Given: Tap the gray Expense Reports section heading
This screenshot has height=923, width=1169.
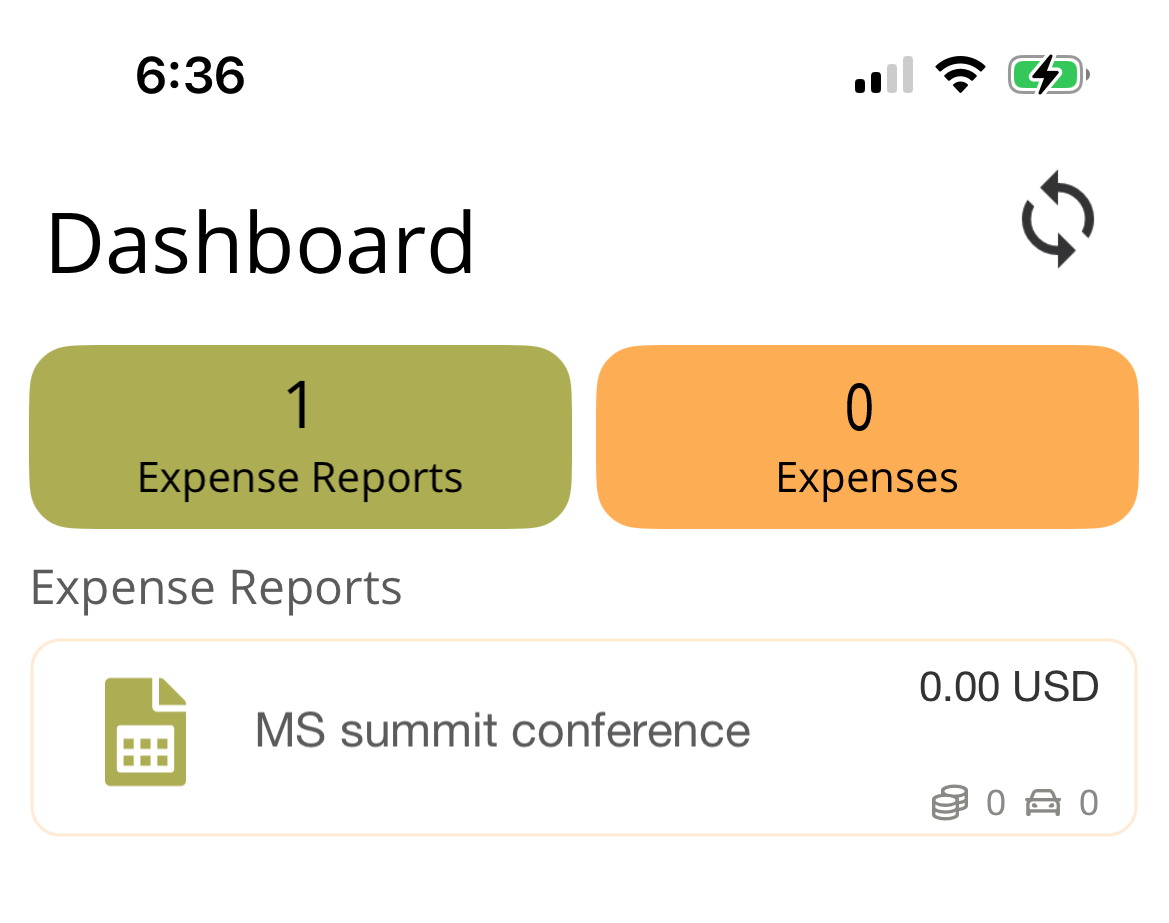Looking at the screenshot, I should [216, 588].
